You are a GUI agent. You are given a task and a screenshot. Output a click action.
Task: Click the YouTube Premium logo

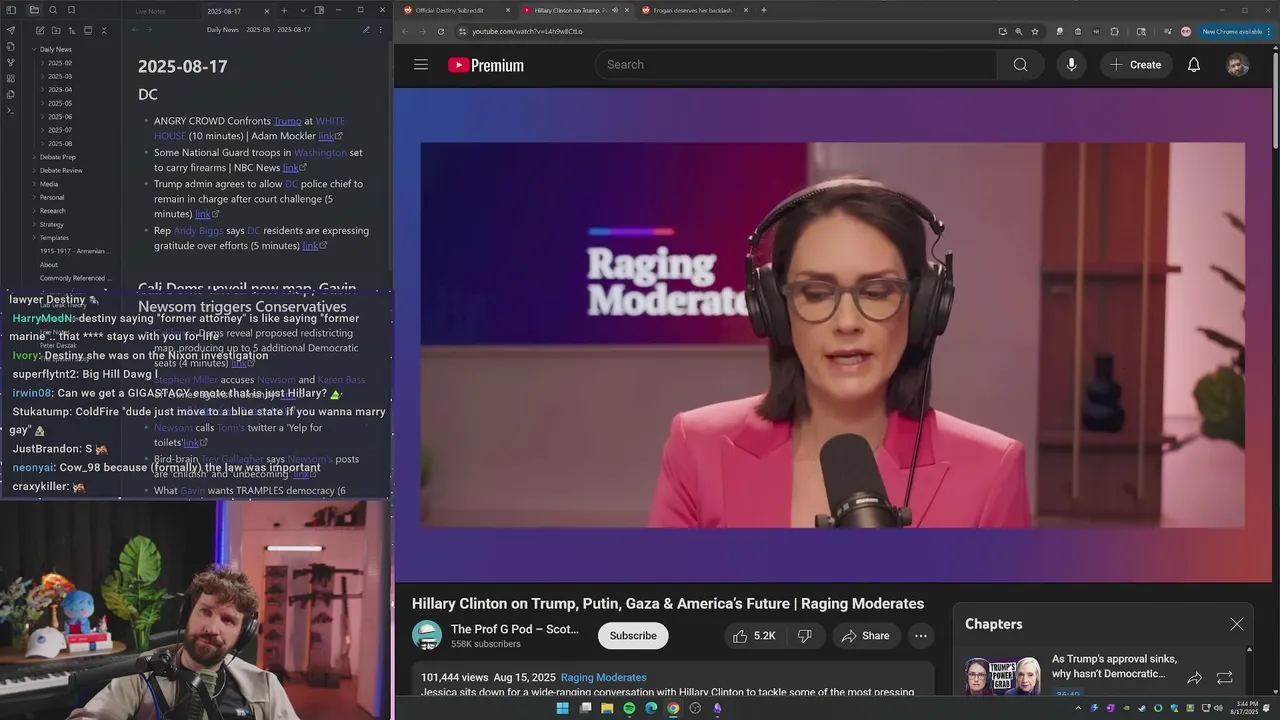pos(486,65)
